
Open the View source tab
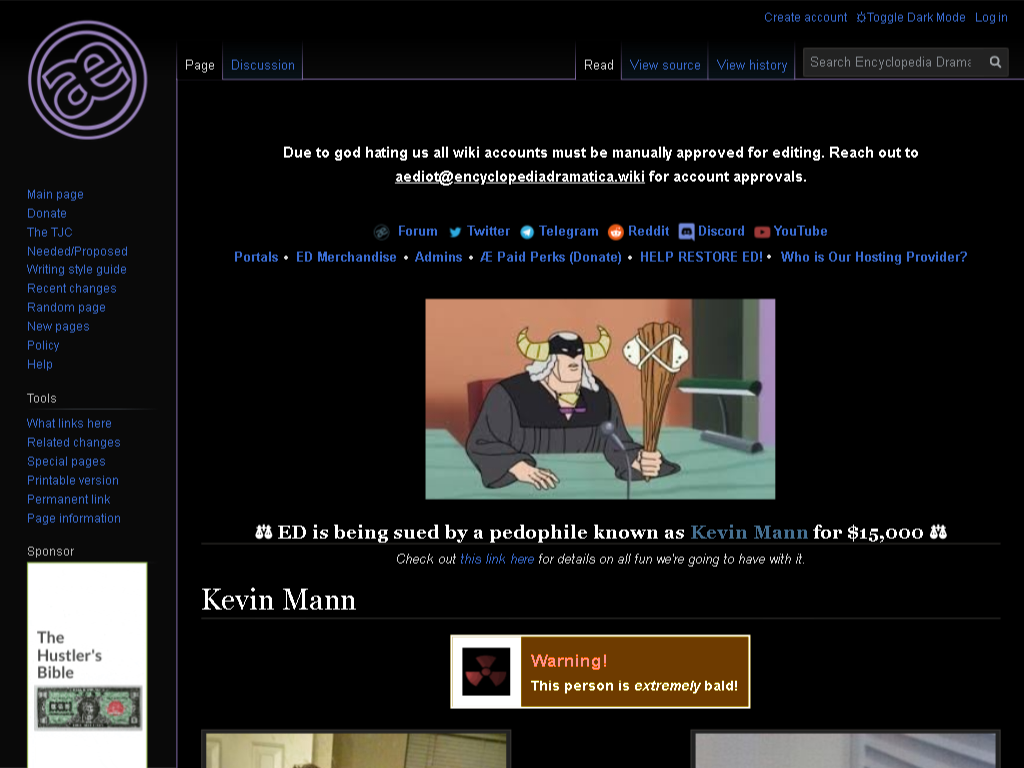665,65
